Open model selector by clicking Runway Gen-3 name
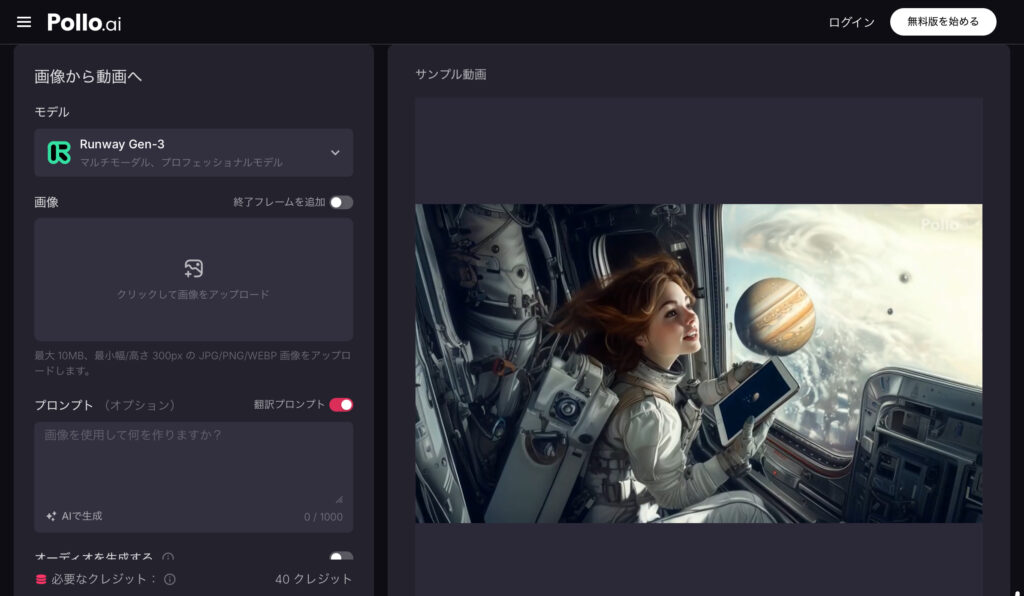 point(122,144)
